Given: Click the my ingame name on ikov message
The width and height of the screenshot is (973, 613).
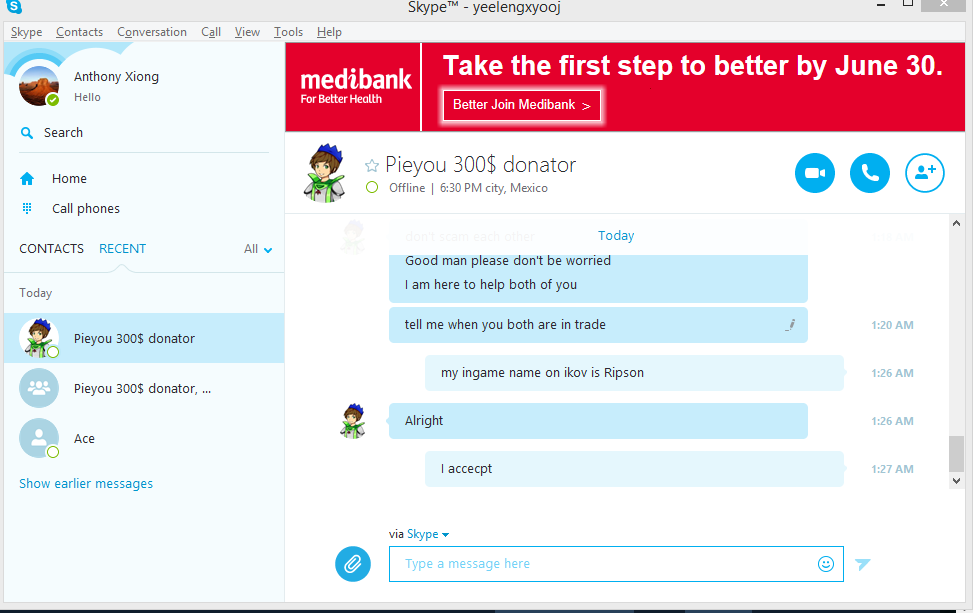Looking at the screenshot, I should [x=634, y=373].
